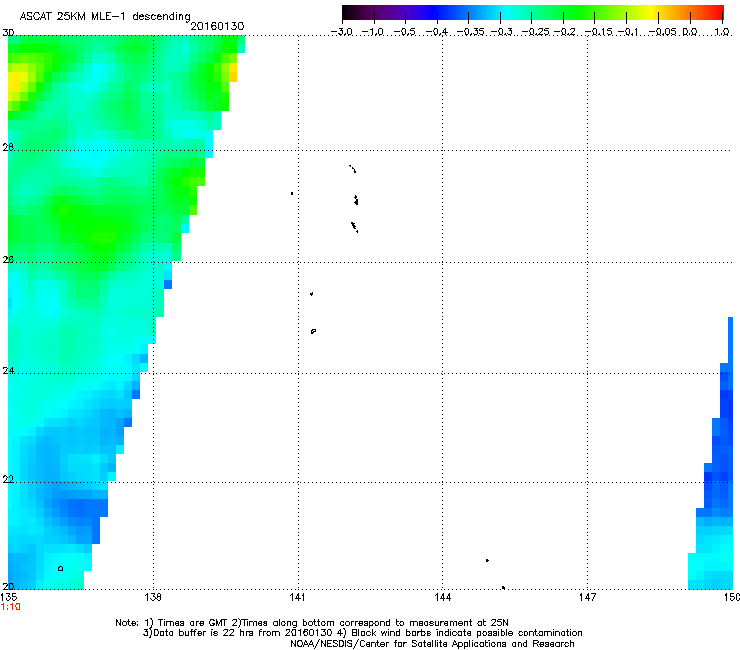Image resolution: width=740 pixels, height=650 pixels.
Task: Click the -1.0 color bar label
Action: [373, 32]
